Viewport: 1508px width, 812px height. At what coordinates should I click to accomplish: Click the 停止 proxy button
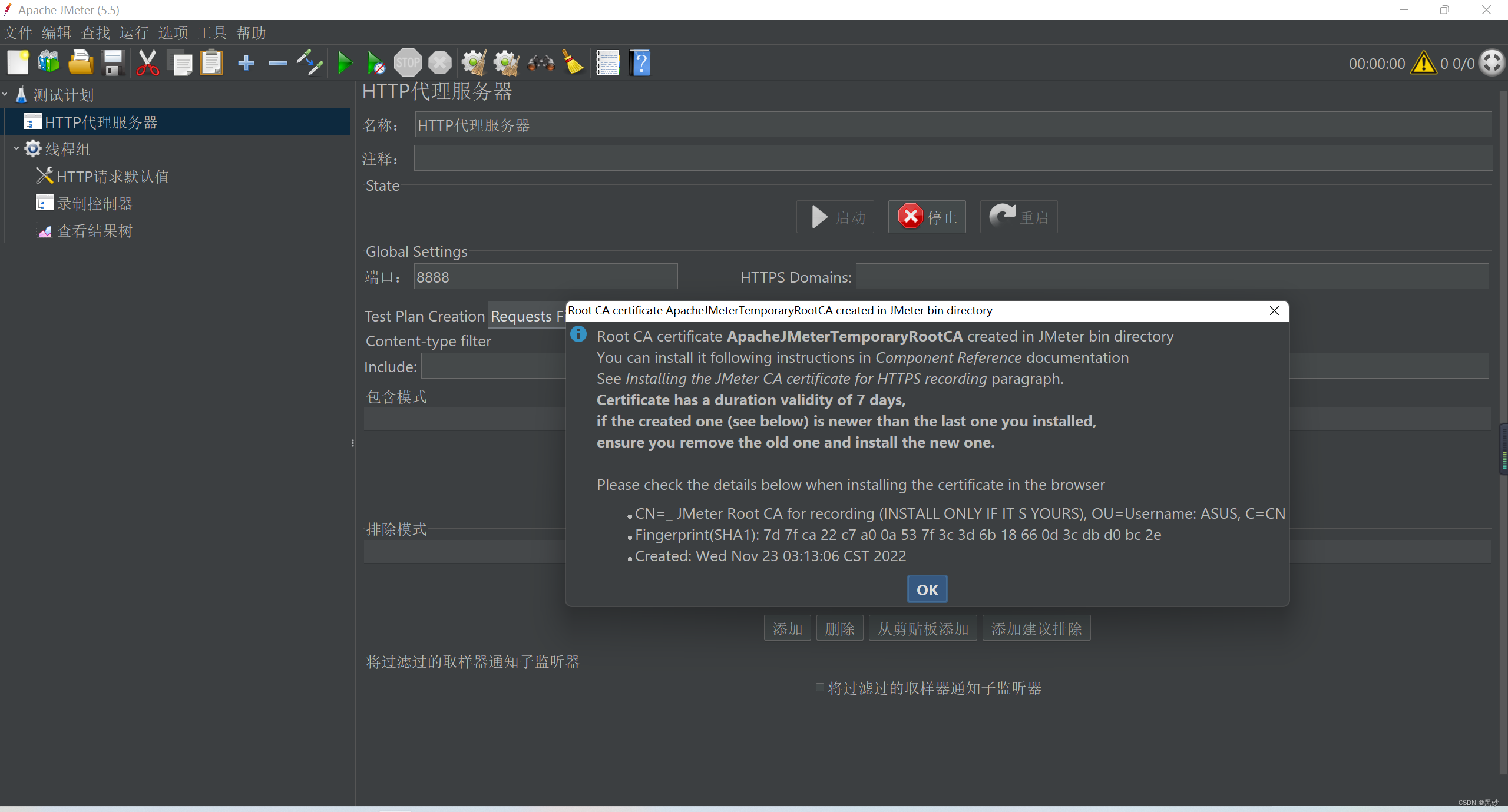(x=927, y=217)
